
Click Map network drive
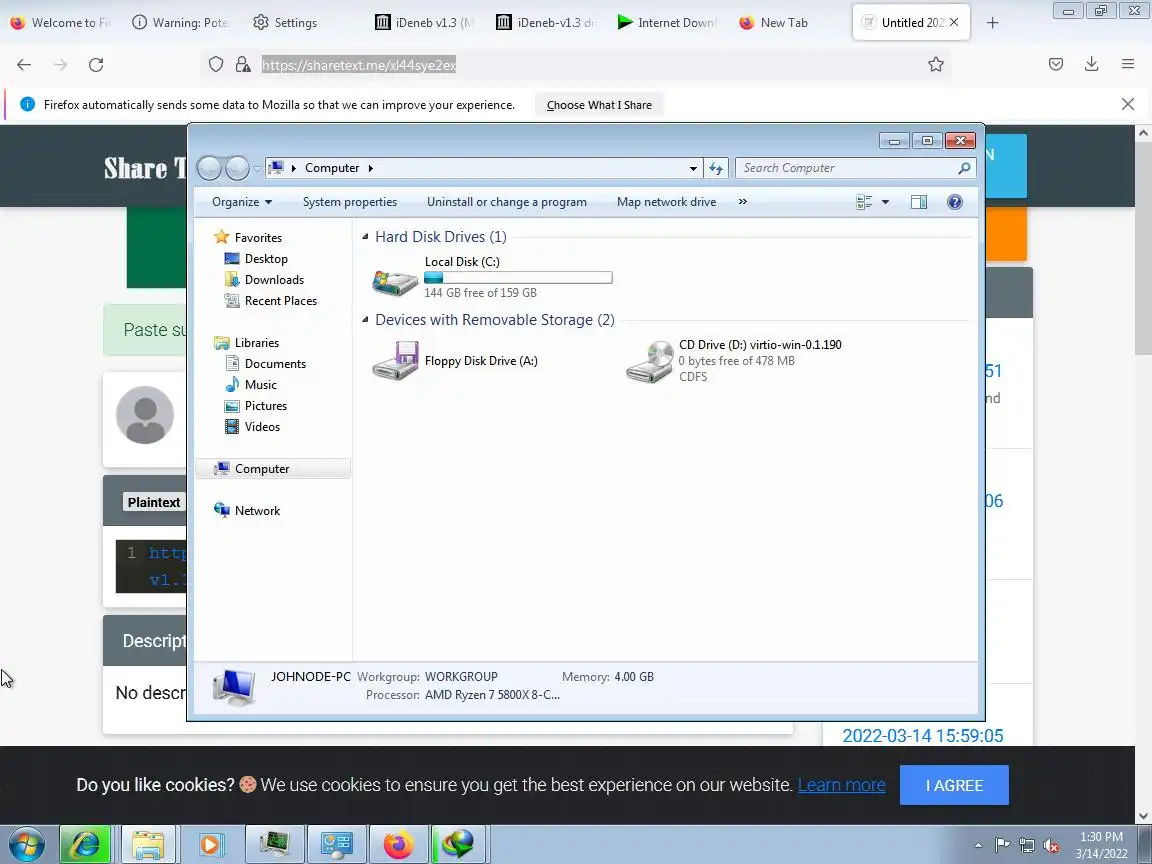tap(666, 202)
